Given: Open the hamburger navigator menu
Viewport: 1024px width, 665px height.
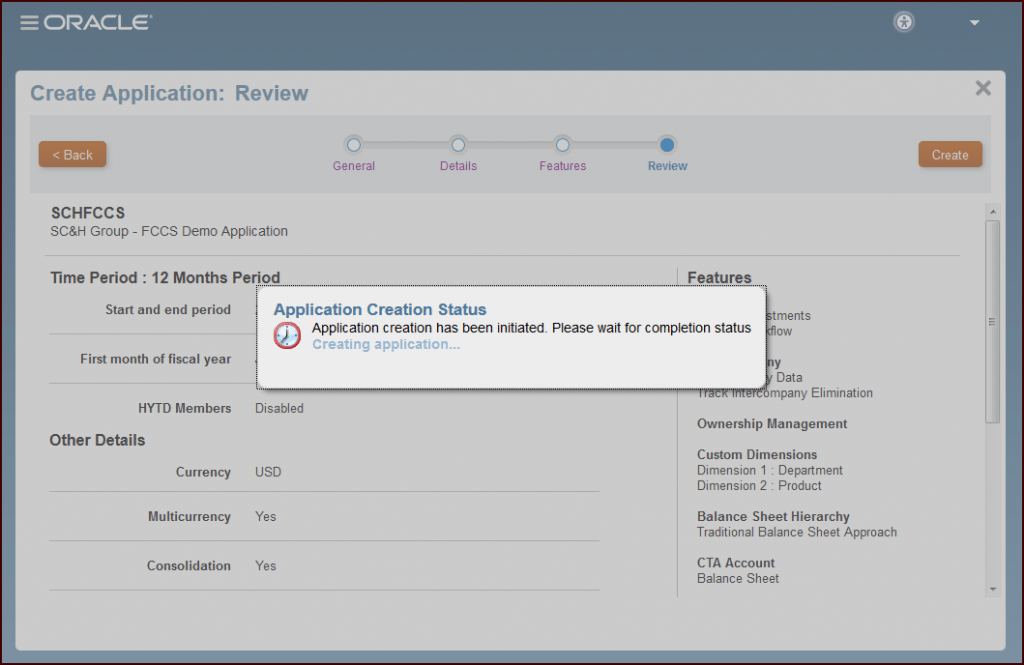Looking at the screenshot, I should pyautogui.click(x=29, y=23).
